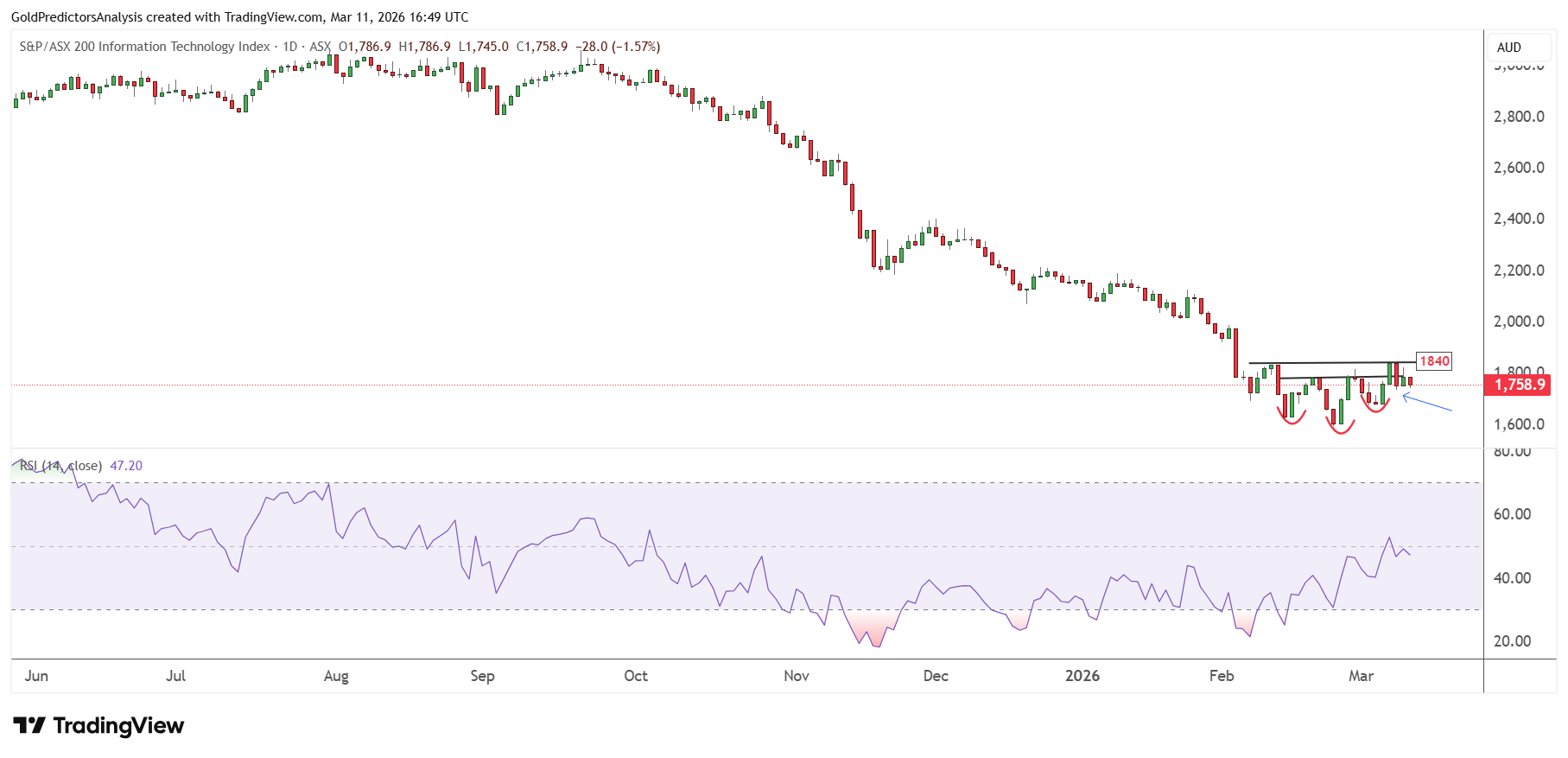Image resolution: width=1568 pixels, height=758 pixels.
Task: Select the high value H1,786.9
Action: (x=424, y=47)
